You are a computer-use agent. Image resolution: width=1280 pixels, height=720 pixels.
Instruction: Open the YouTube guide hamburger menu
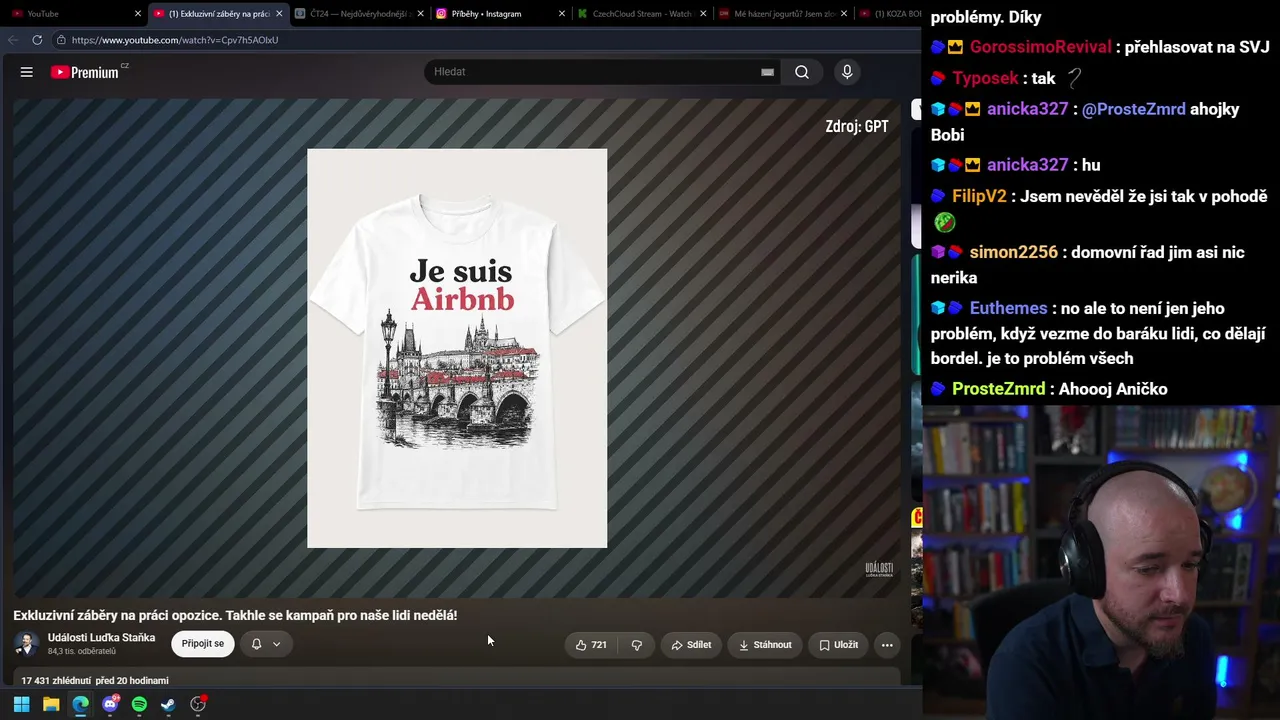point(27,72)
